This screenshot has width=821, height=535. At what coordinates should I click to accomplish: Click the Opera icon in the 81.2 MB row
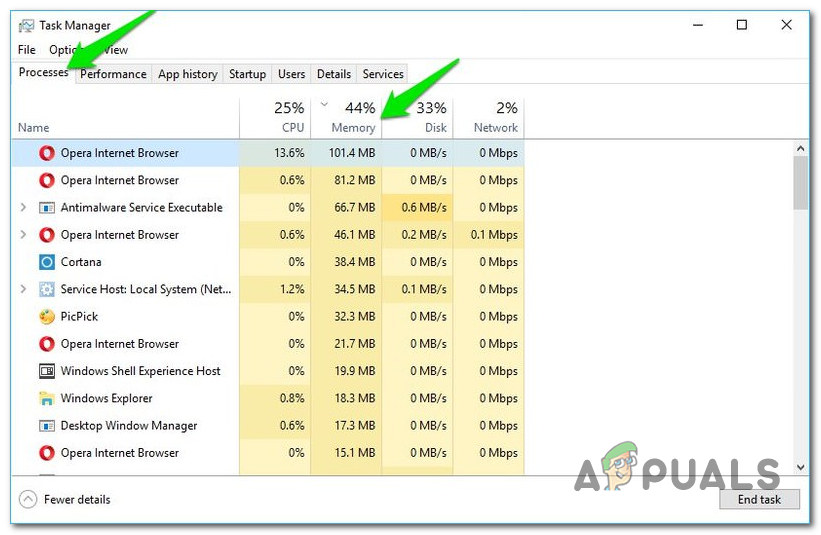47,180
